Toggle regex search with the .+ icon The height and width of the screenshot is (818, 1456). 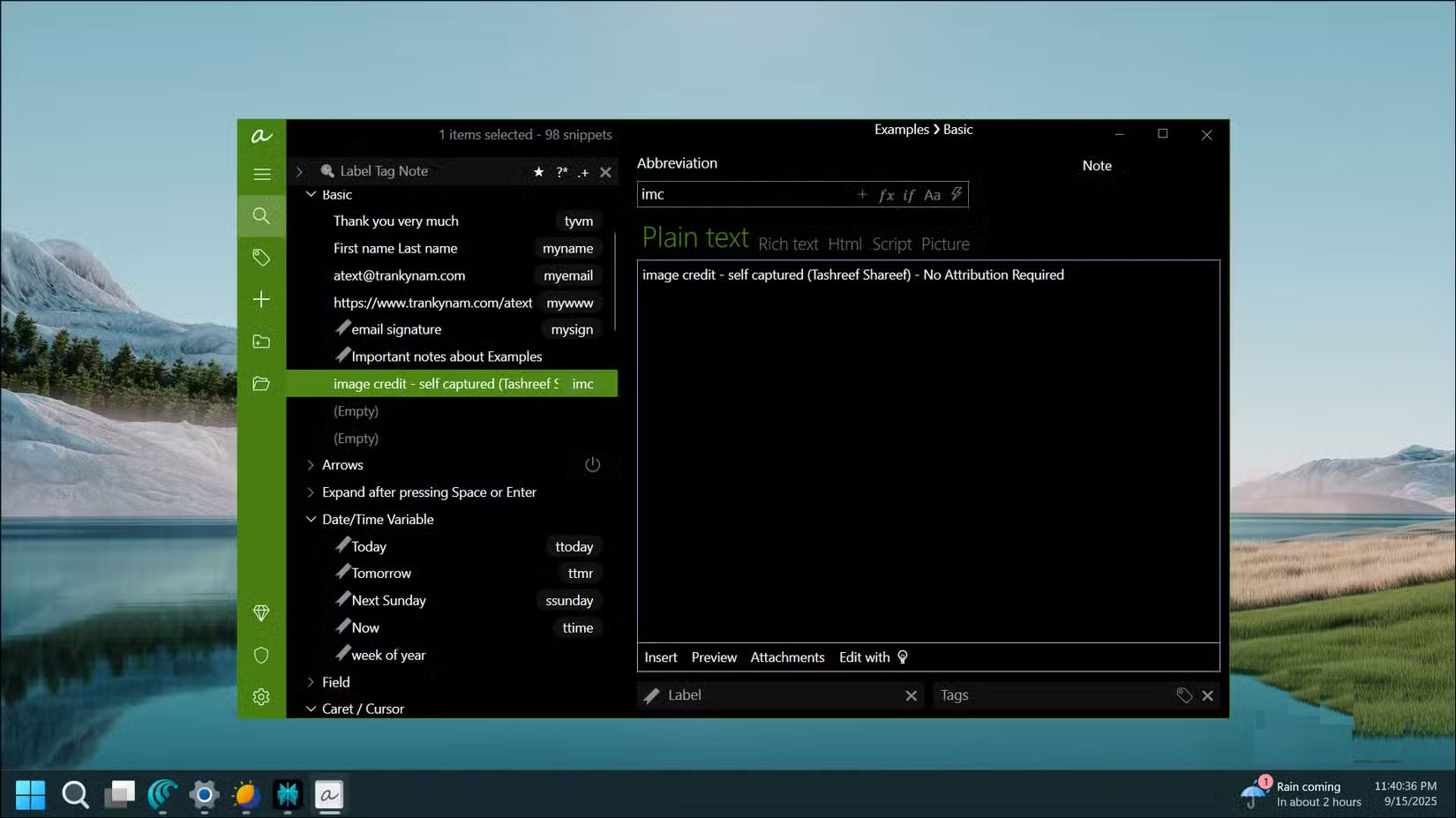tap(583, 172)
